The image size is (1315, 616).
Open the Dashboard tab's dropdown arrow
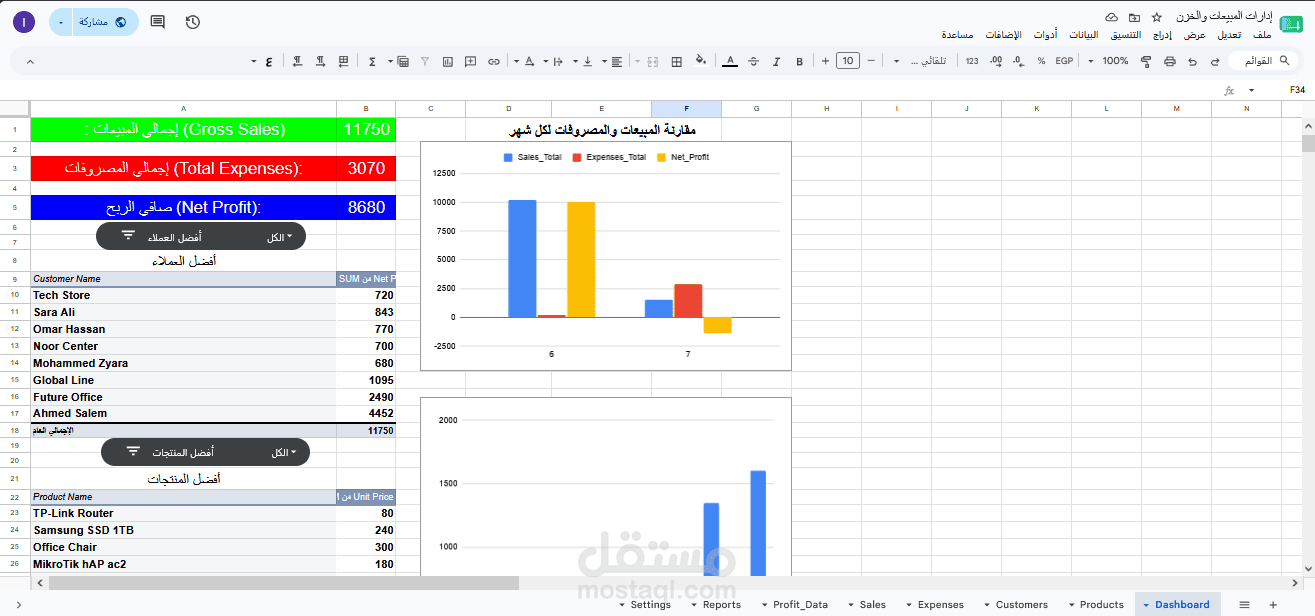click(1146, 605)
